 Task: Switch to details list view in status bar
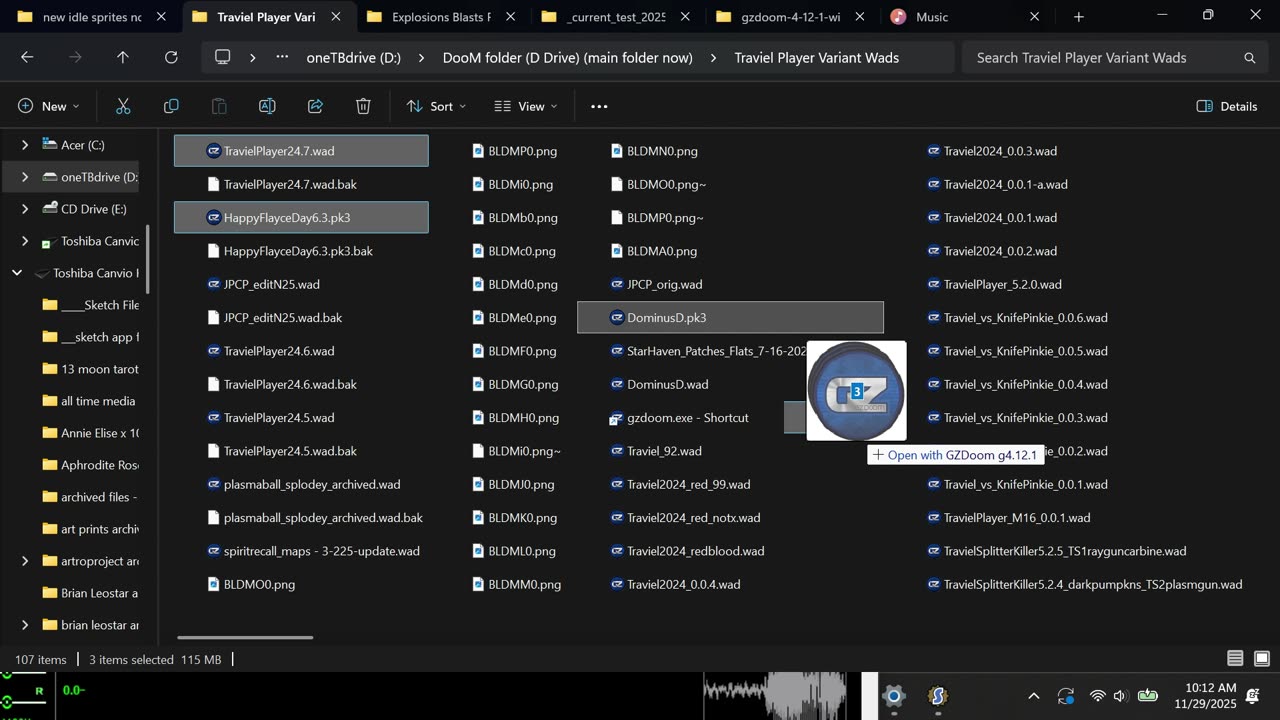tap(1235, 659)
